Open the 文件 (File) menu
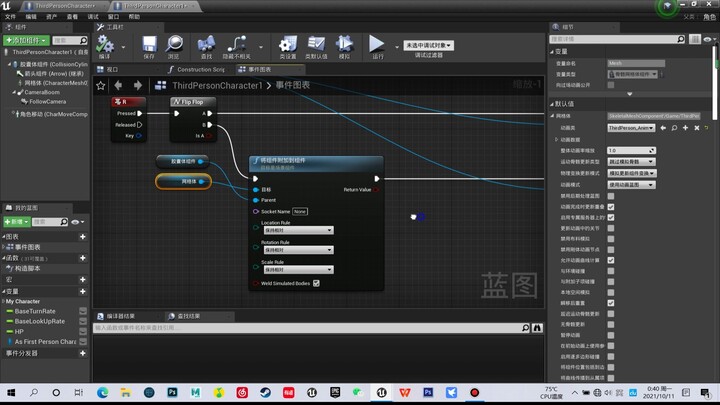Viewport: 720px width, 405px height. click(x=10, y=17)
